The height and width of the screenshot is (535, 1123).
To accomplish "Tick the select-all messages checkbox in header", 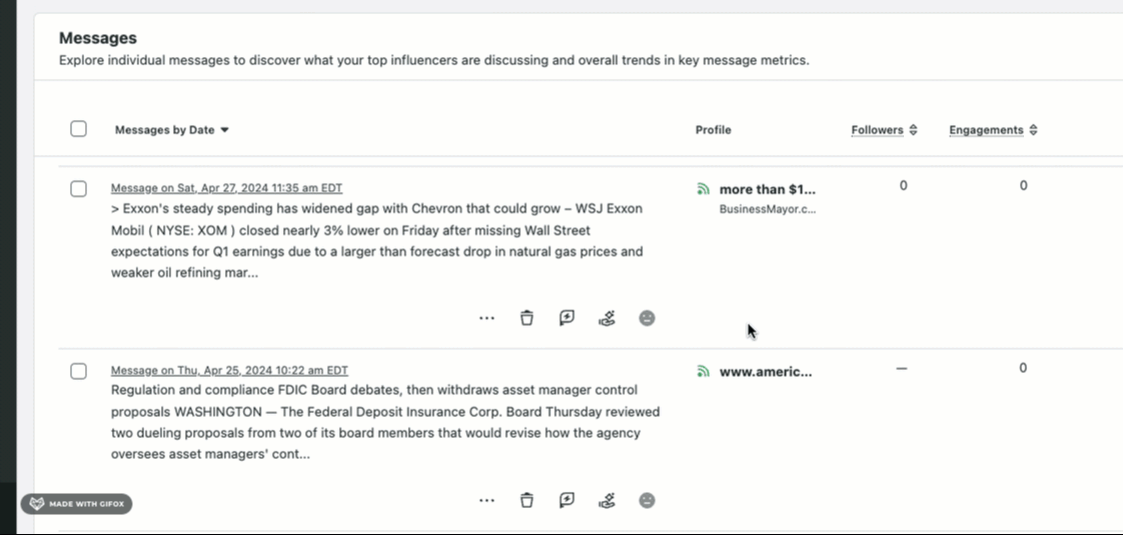I will point(78,129).
